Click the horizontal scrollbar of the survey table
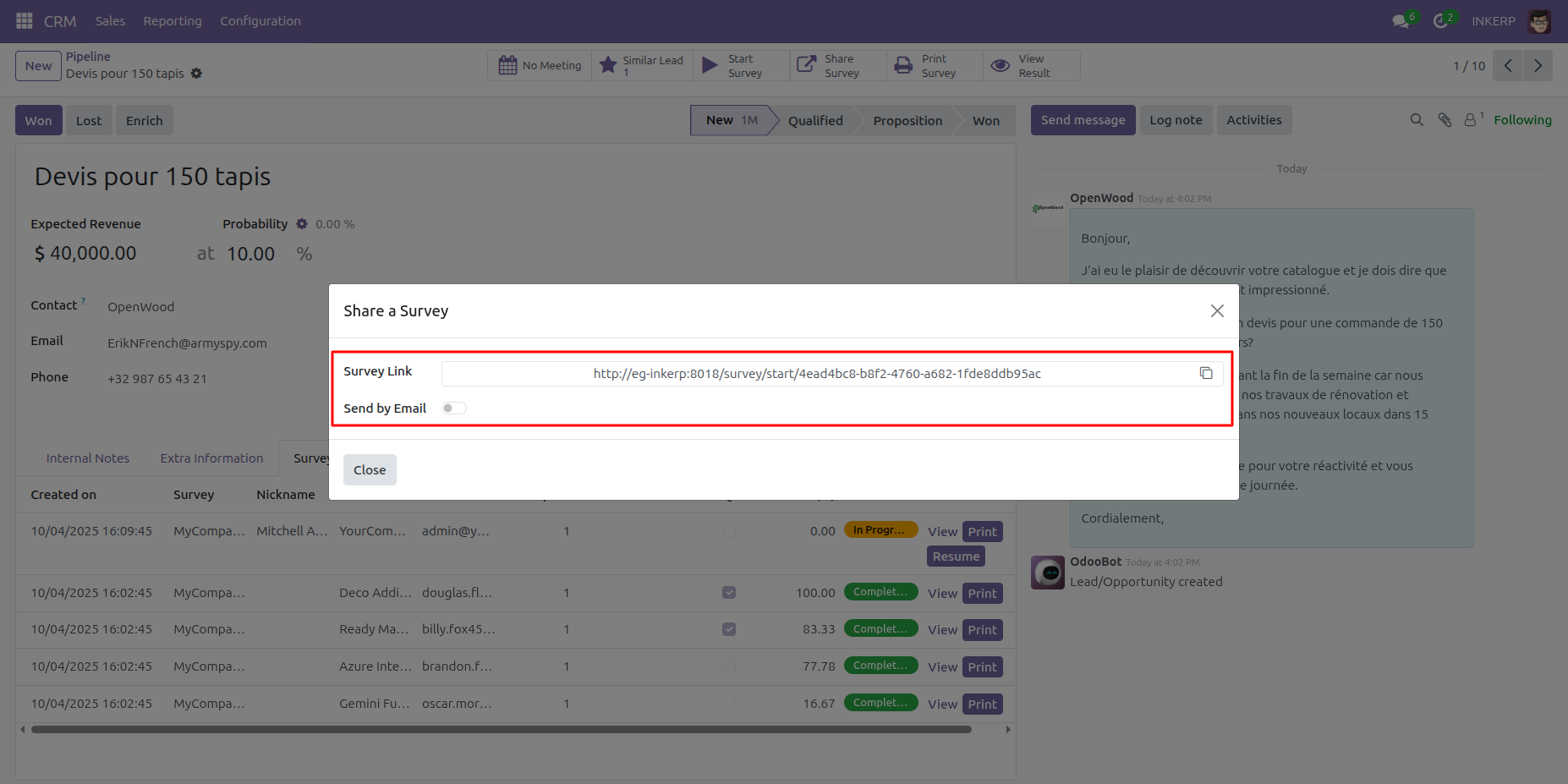Viewport: 1568px width, 784px height. 501,729
